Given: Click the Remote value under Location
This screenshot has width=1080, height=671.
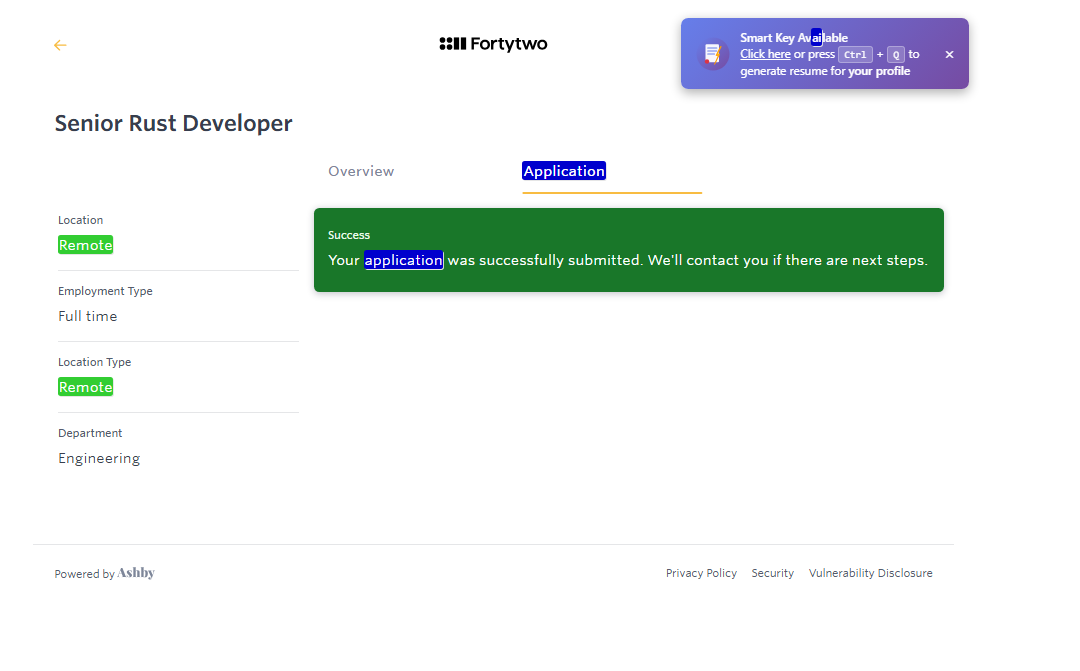Looking at the screenshot, I should [x=85, y=245].
